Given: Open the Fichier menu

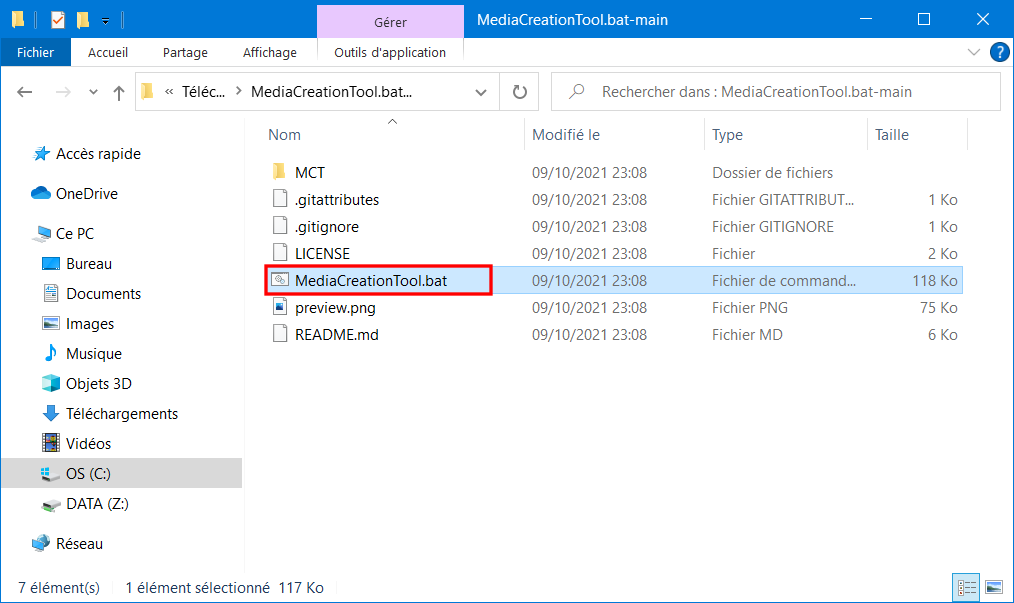Looking at the screenshot, I should (x=36, y=52).
